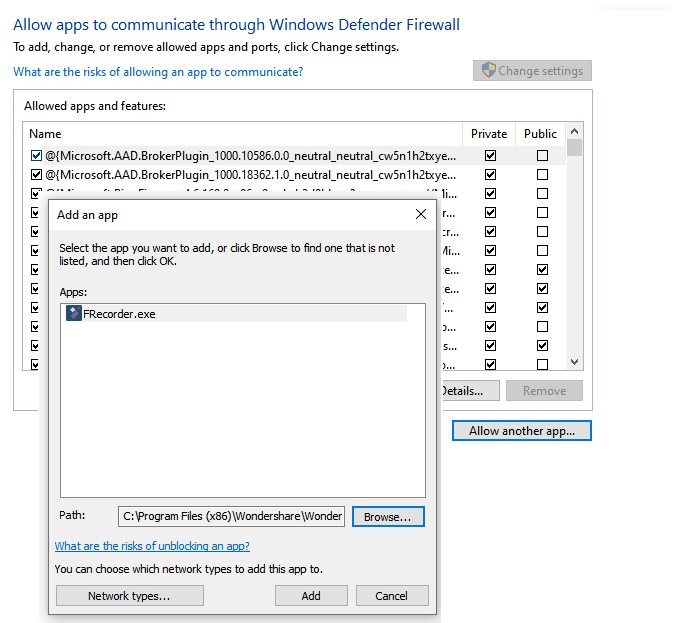This screenshot has height=623, width=700.
Task: Click the Path input field
Action: click(x=231, y=516)
